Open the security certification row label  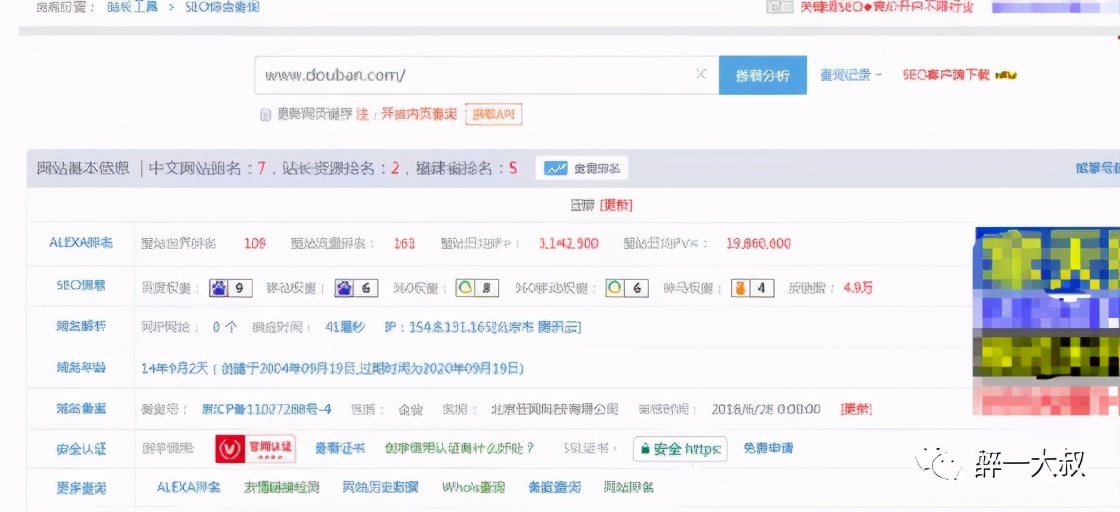click(x=81, y=449)
